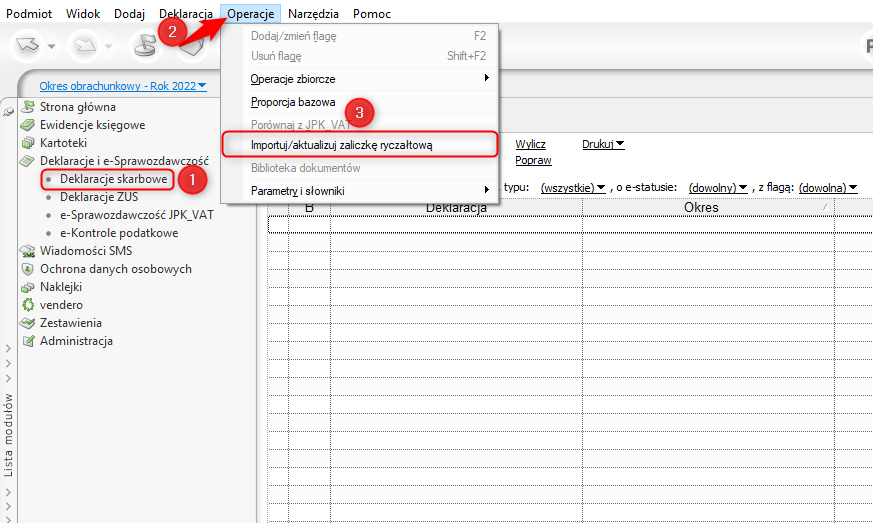Select e-Kontrole podatkowe item

119,233
